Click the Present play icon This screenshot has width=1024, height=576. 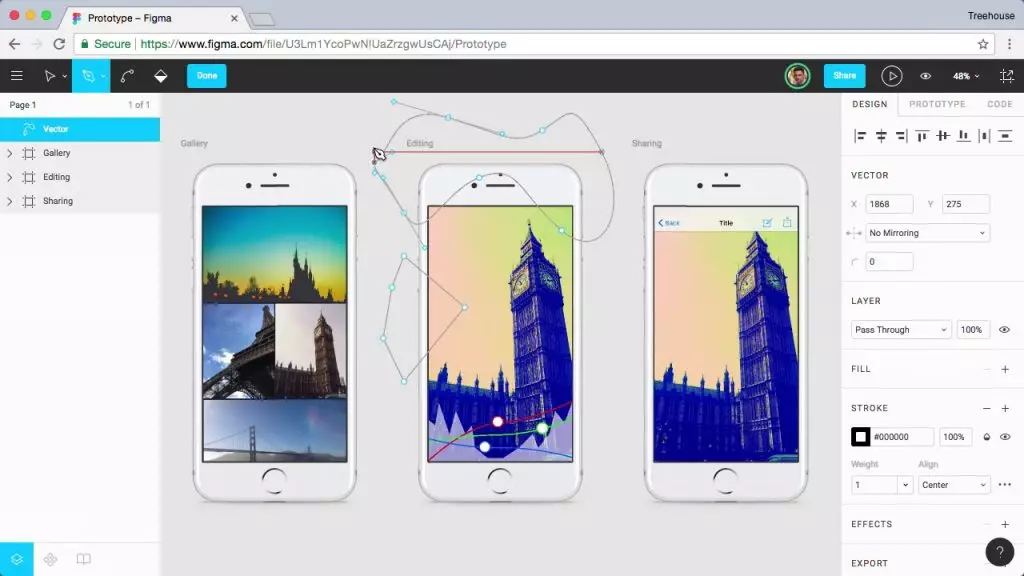point(891,76)
